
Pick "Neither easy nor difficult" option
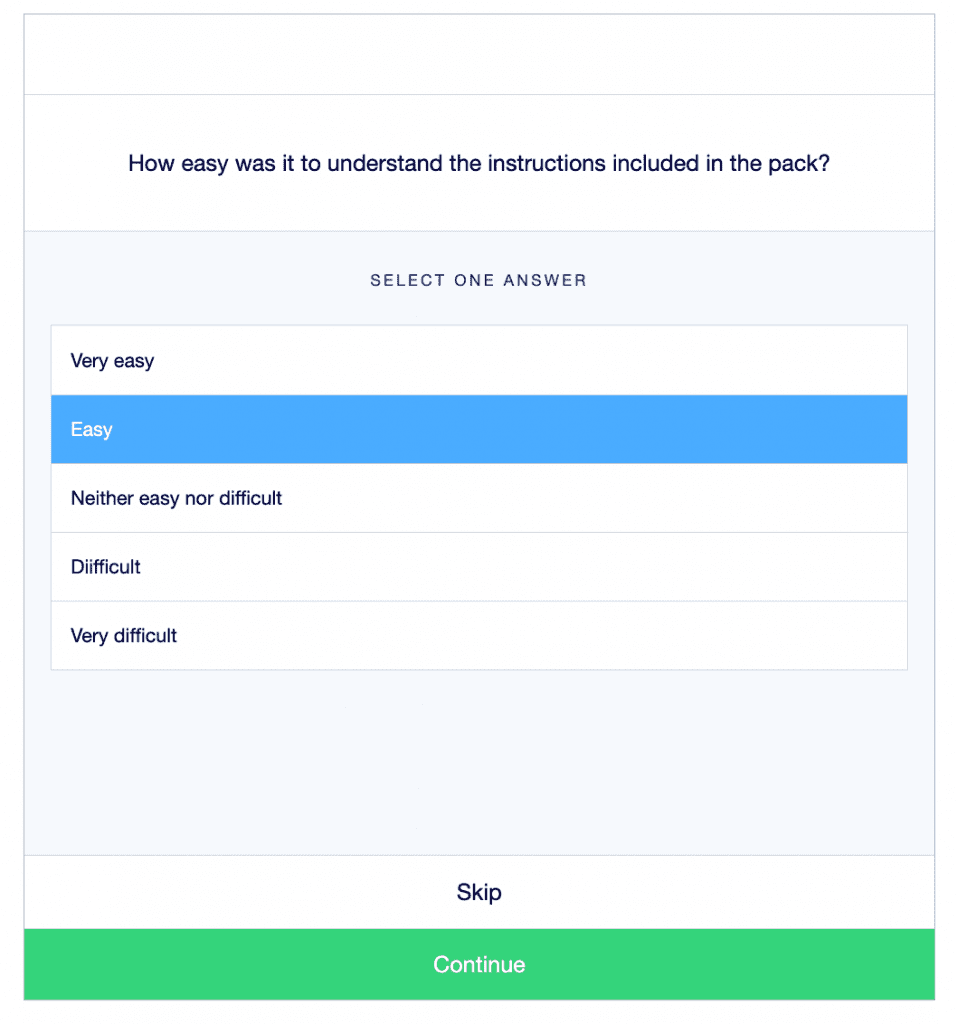point(478,498)
